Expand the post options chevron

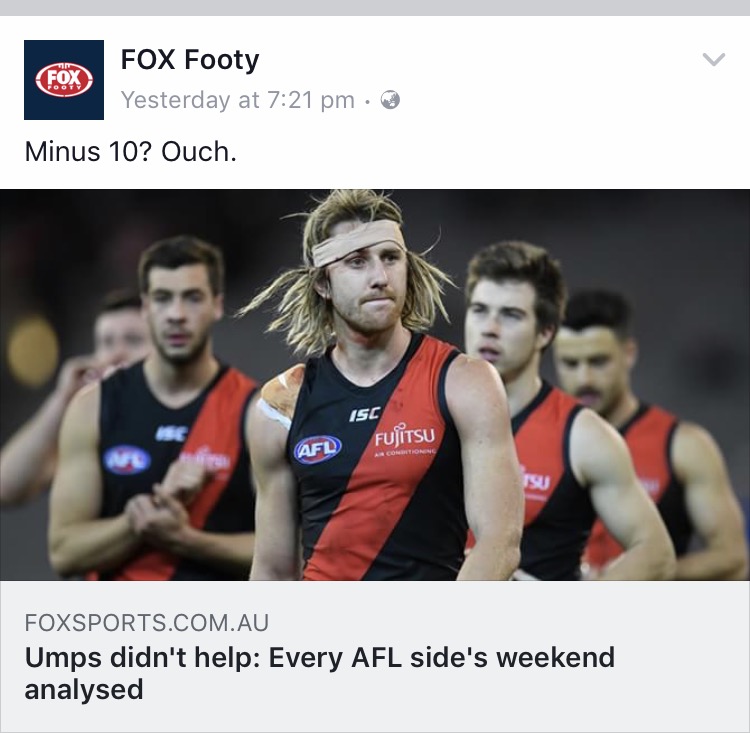(x=714, y=59)
